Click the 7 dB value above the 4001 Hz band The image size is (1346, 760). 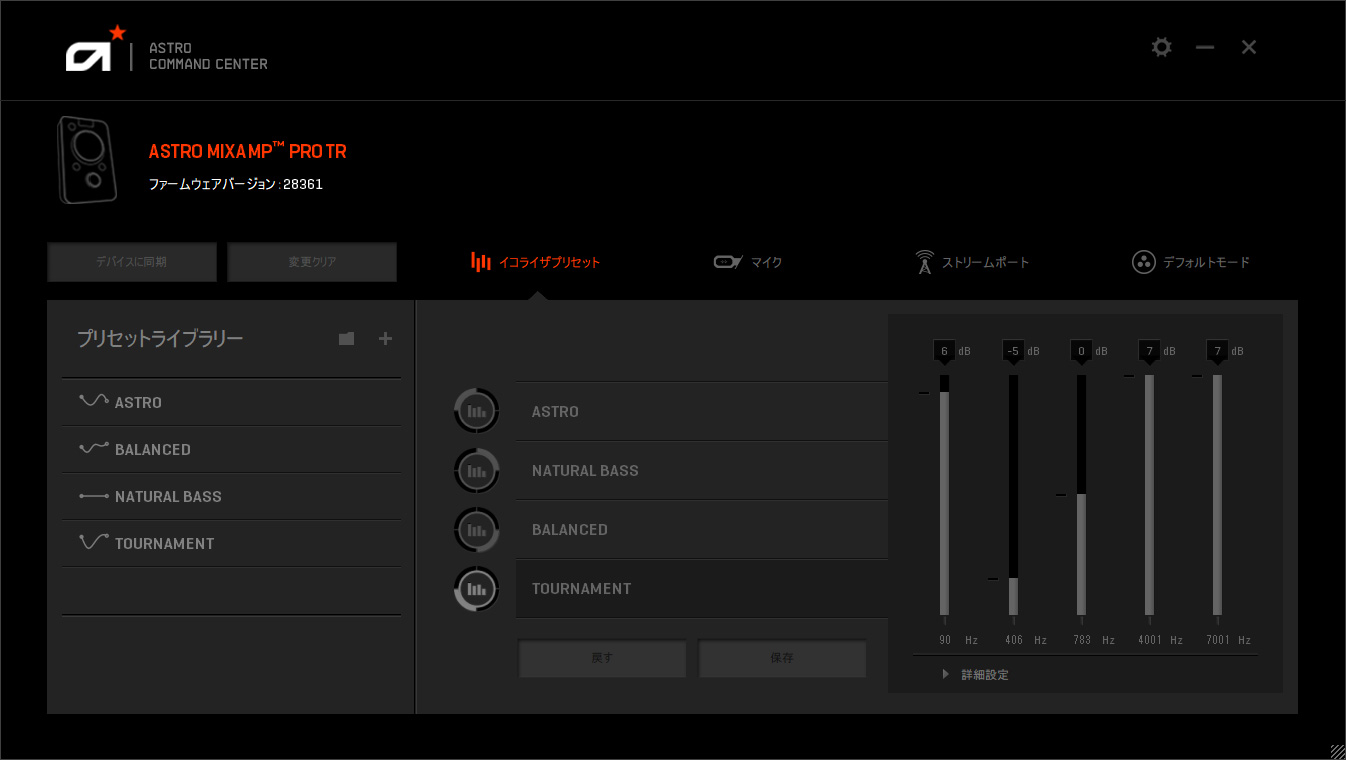pos(1149,351)
